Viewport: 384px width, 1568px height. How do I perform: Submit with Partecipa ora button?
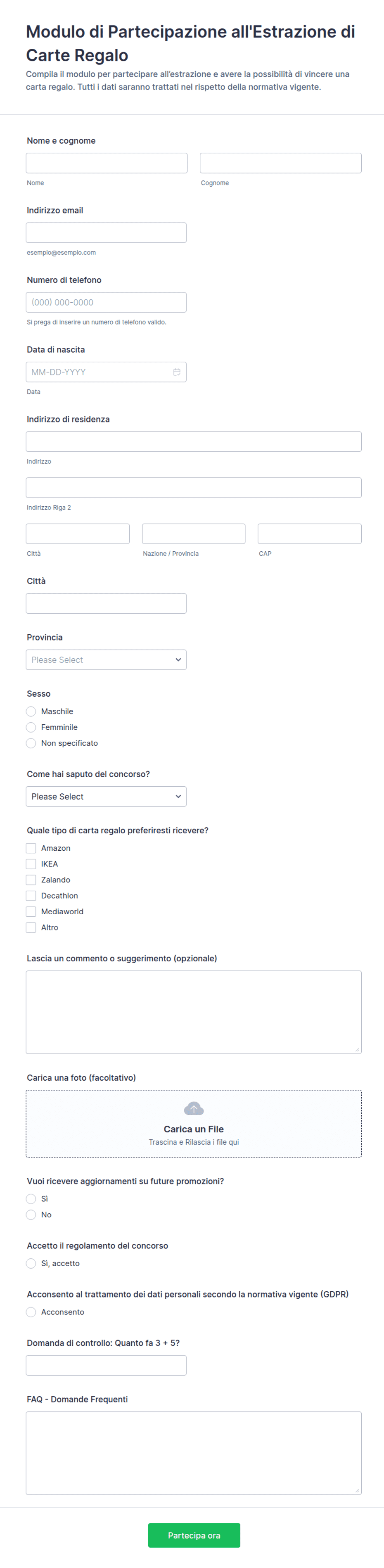[194, 1535]
